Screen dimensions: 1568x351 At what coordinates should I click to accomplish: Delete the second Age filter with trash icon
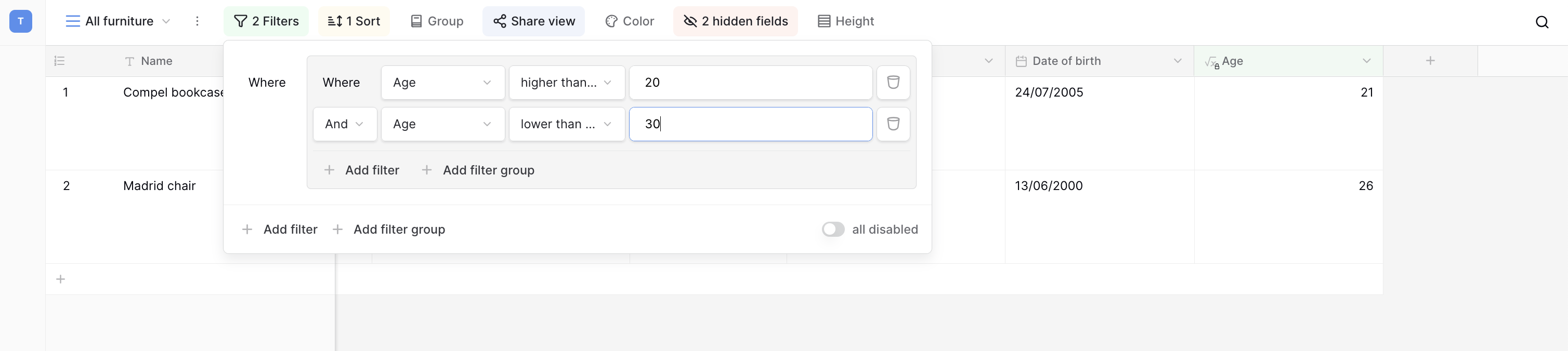click(892, 124)
